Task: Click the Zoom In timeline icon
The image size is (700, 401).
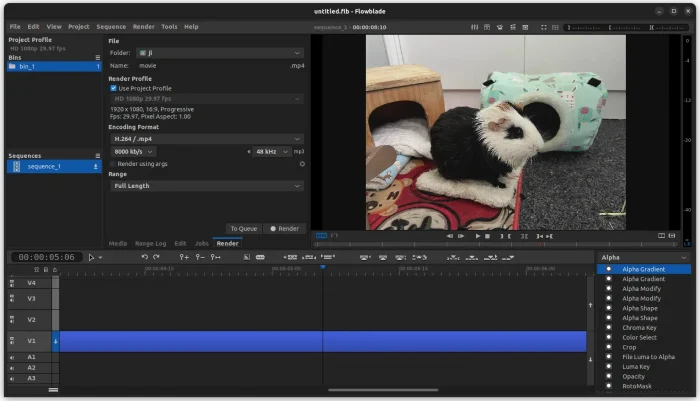Action: 183,257
